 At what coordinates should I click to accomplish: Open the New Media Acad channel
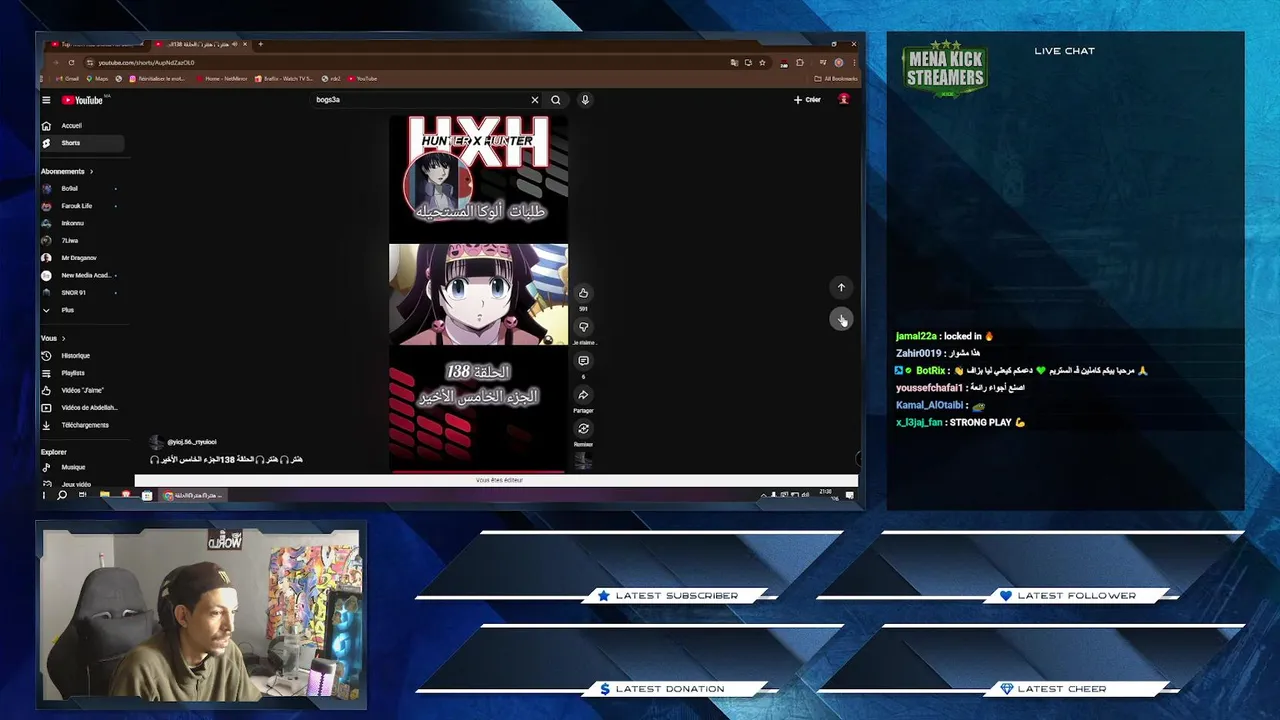82,275
